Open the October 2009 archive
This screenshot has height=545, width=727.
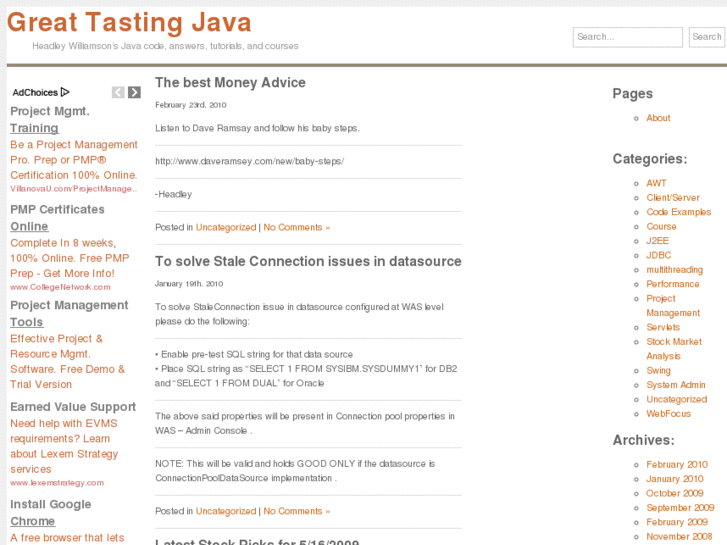(675, 493)
